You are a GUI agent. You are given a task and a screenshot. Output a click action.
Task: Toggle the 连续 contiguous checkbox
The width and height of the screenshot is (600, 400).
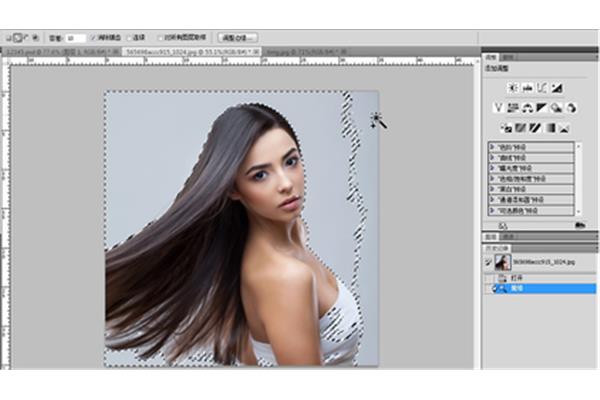[x=129, y=38]
